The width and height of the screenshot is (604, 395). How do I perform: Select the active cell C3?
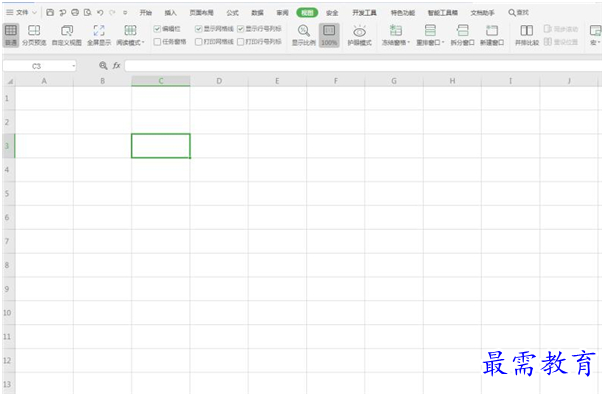point(161,146)
